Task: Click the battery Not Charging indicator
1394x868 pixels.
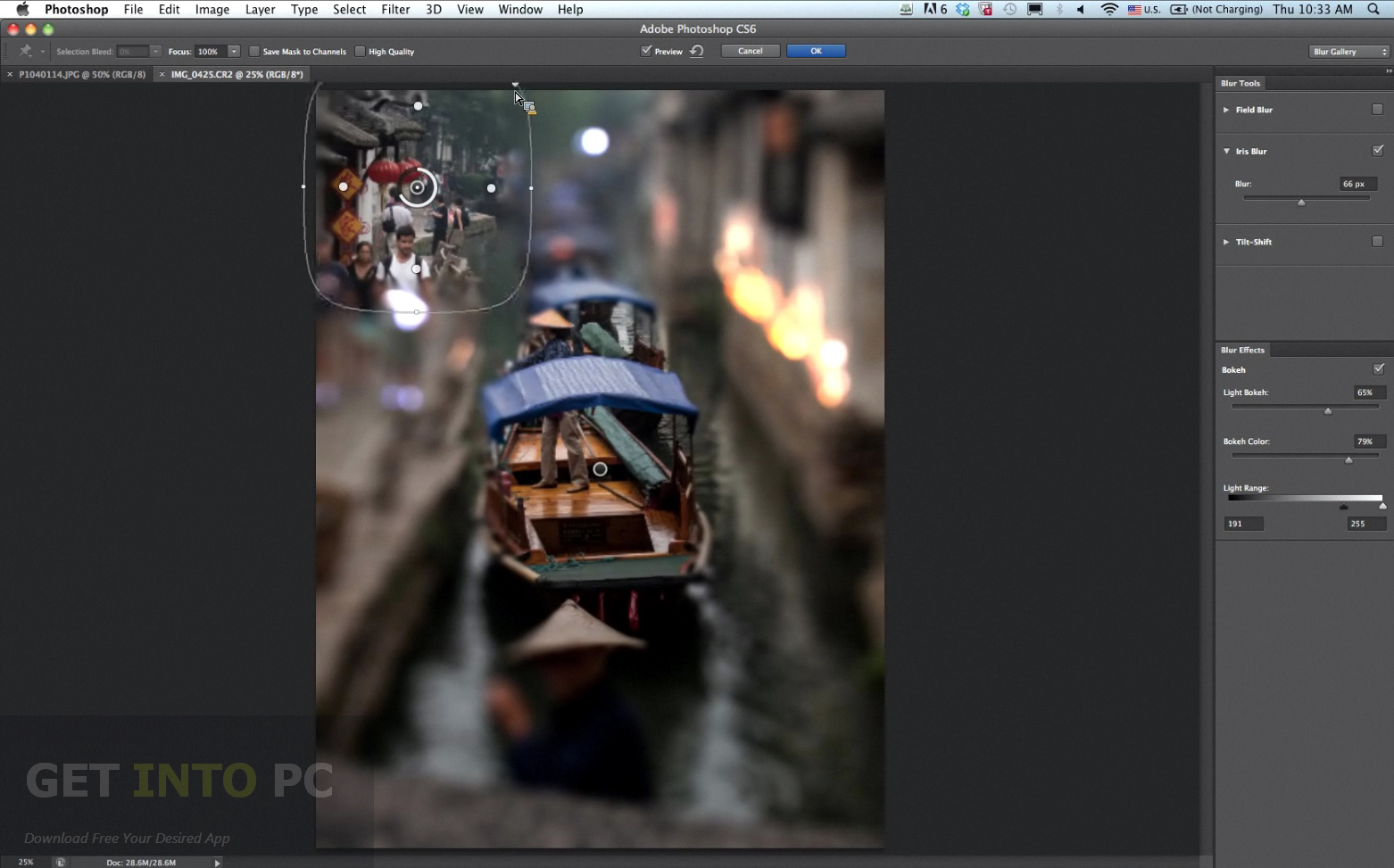Action: tap(1216, 9)
